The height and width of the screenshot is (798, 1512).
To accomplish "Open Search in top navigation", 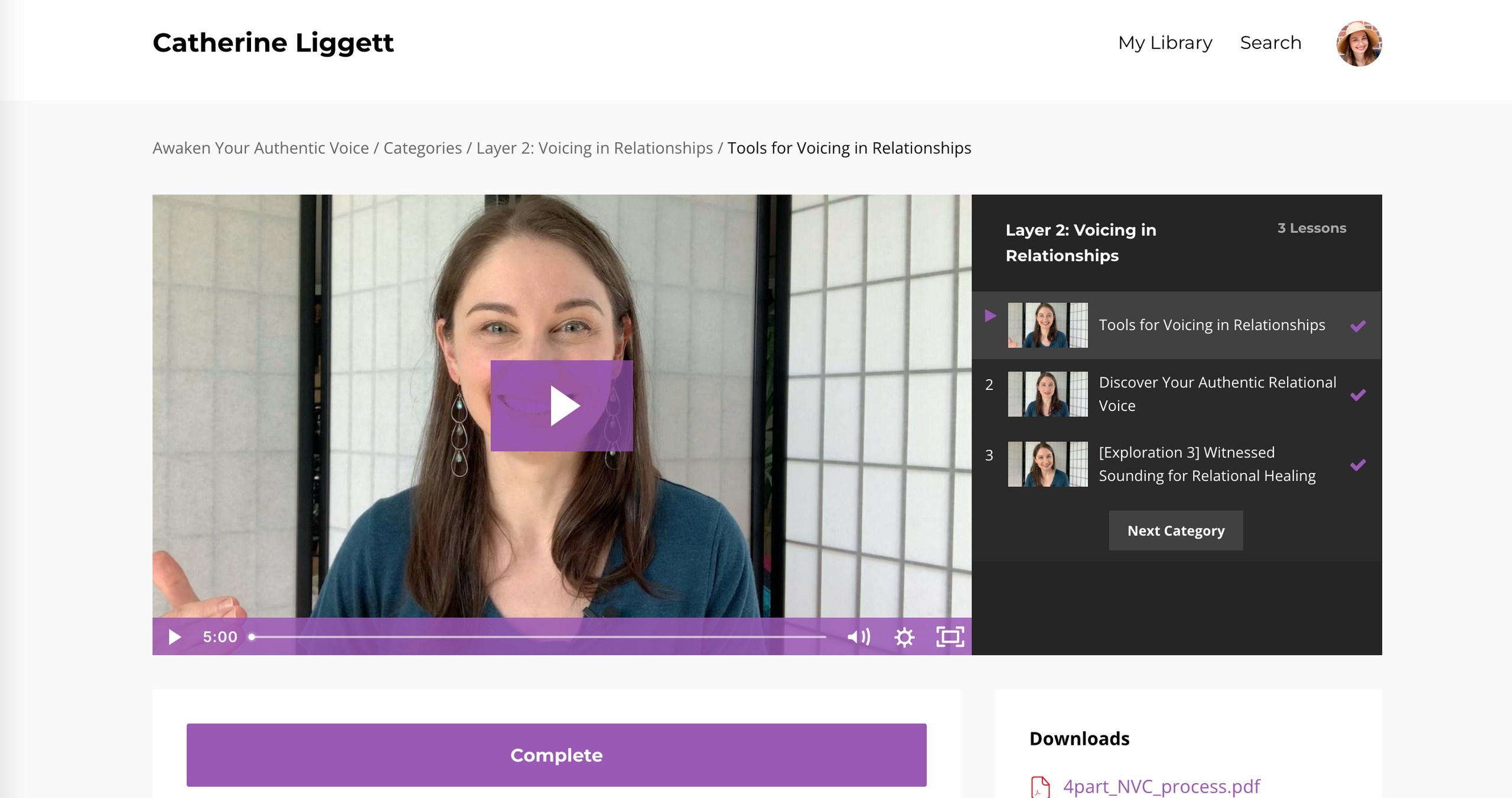I will point(1270,43).
